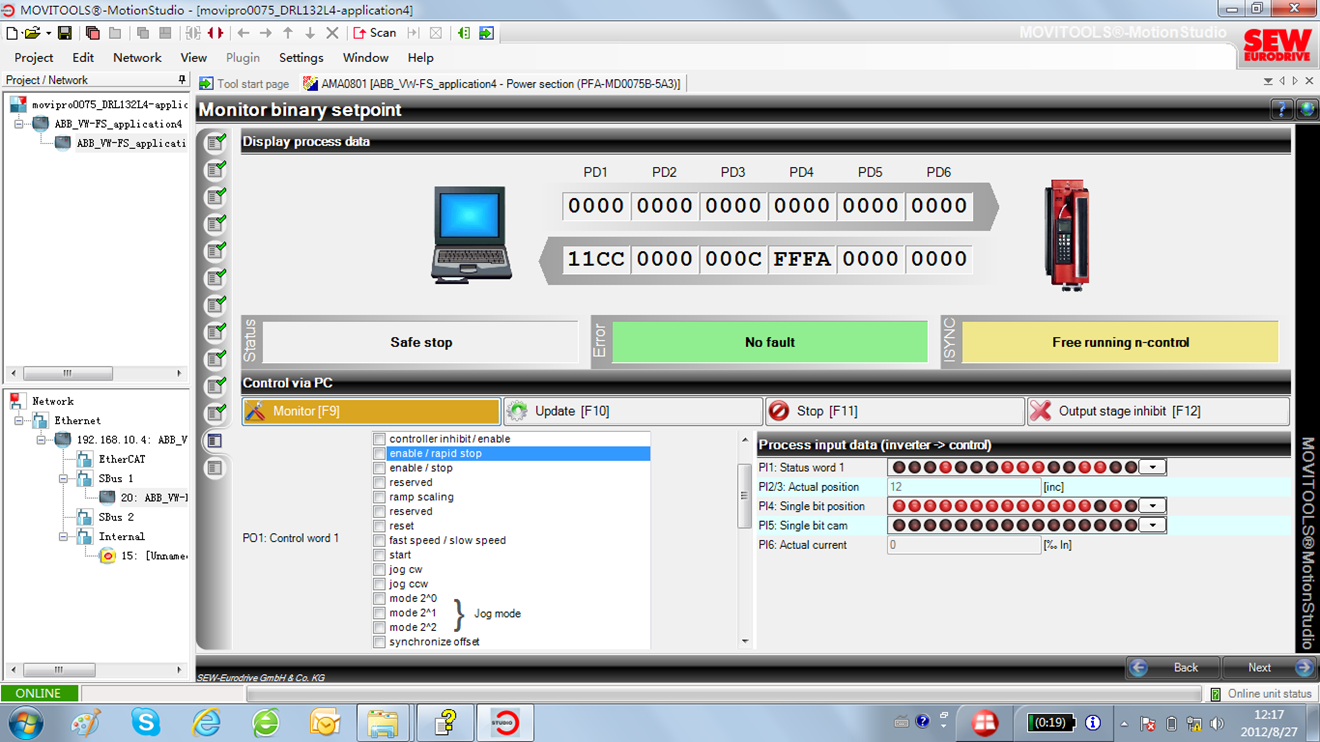Tick the 'jog cw' checkbox
The width and height of the screenshot is (1320, 742).
379,569
